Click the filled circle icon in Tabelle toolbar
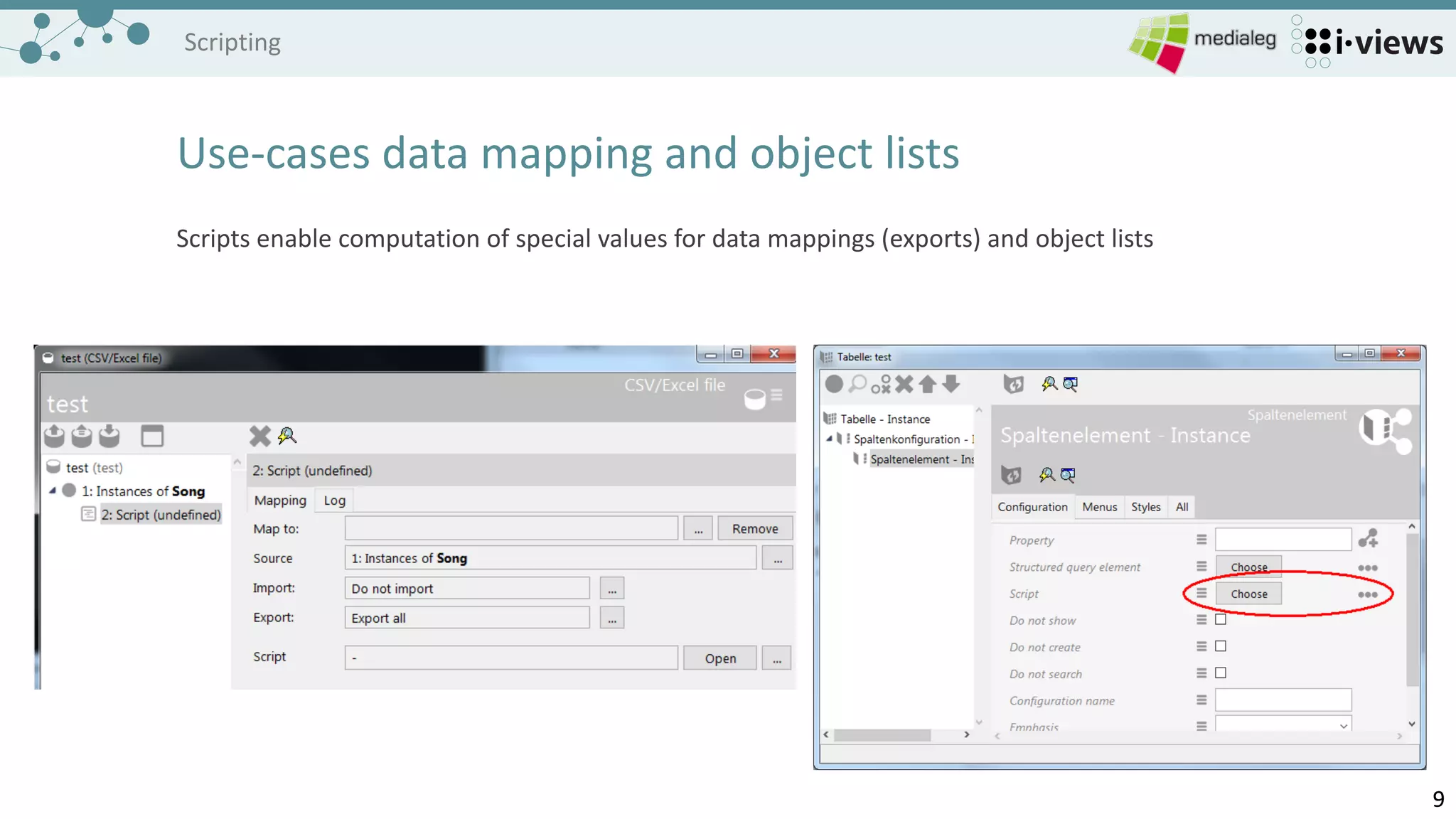The image size is (1456, 819). pos(834,385)
